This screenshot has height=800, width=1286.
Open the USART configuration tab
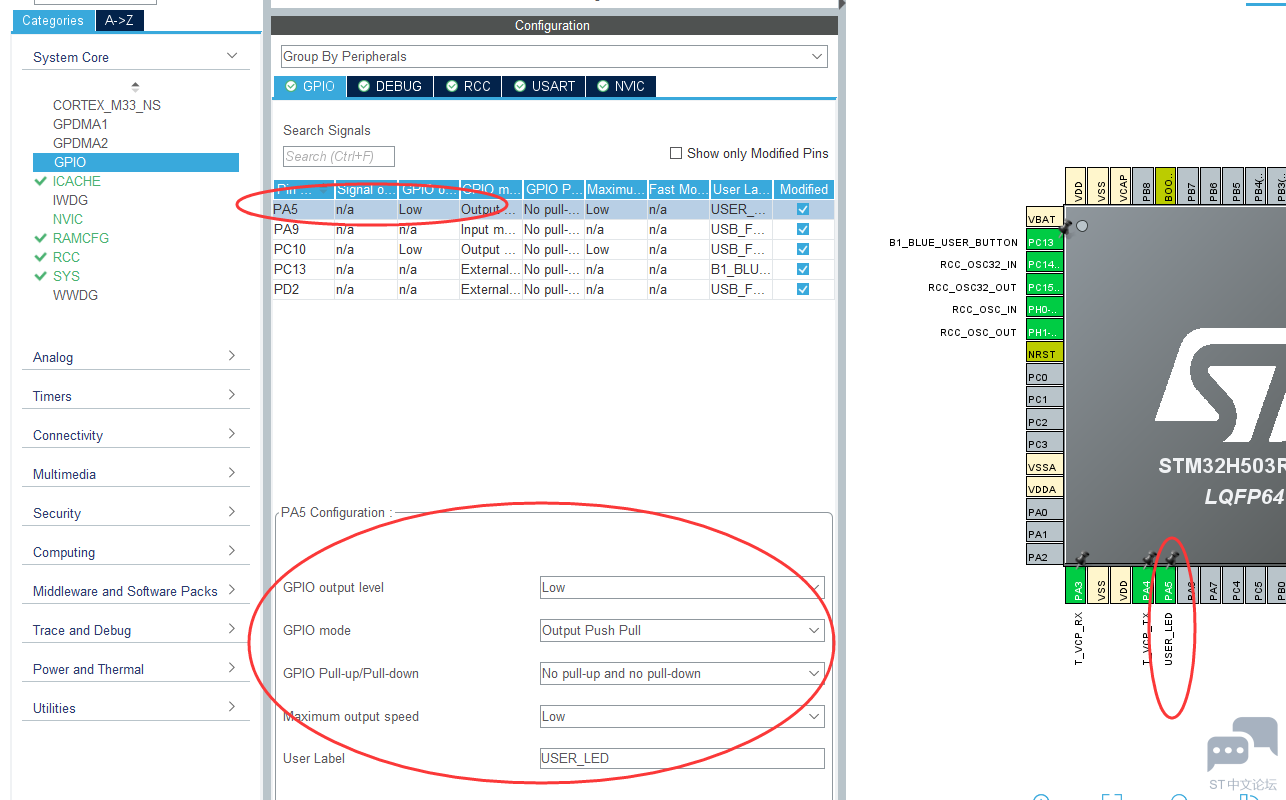(x=544, y=86)
